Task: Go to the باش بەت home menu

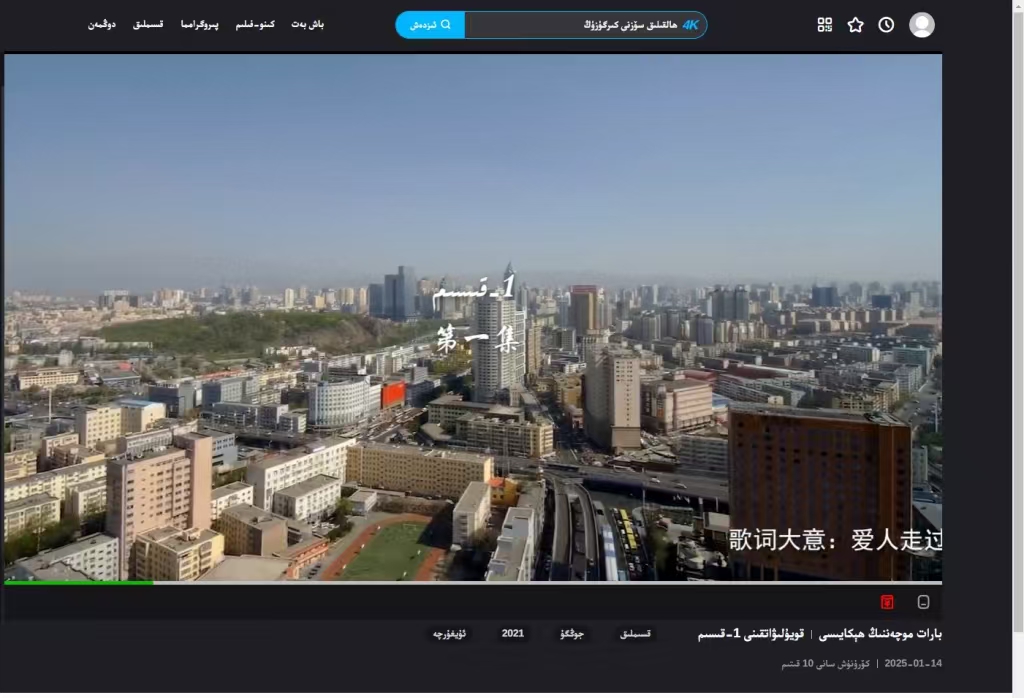Action: (x=308, y=24)
